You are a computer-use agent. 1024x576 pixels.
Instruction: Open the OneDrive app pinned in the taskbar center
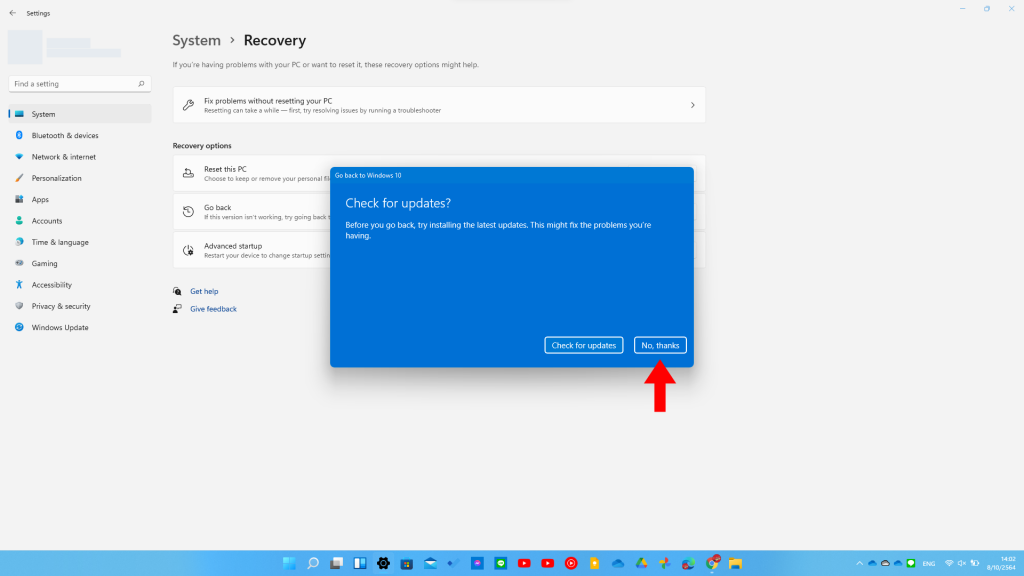pos(618,563)
